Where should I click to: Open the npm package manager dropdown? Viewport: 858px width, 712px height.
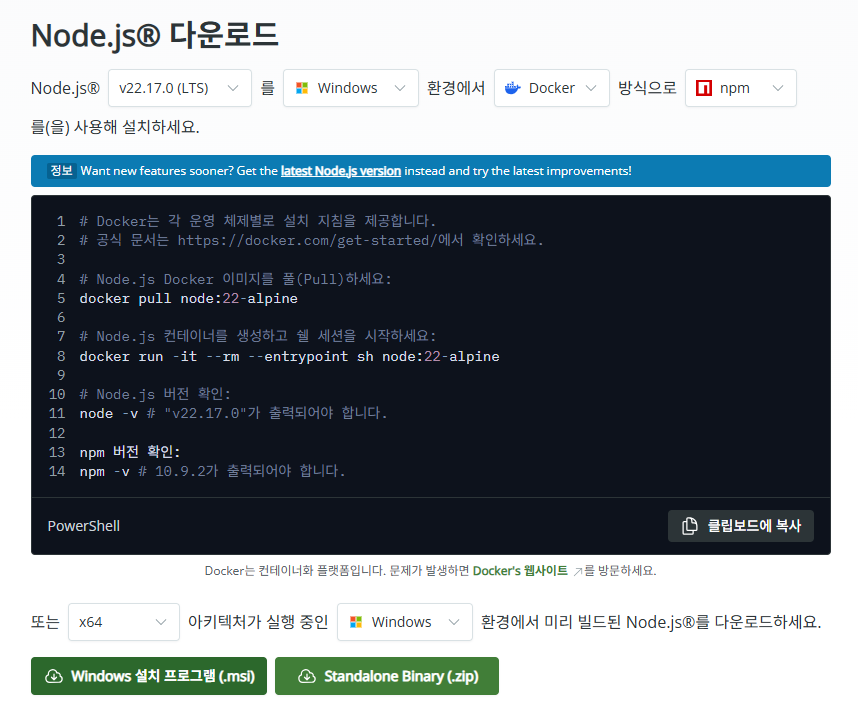tap(740, 88)
